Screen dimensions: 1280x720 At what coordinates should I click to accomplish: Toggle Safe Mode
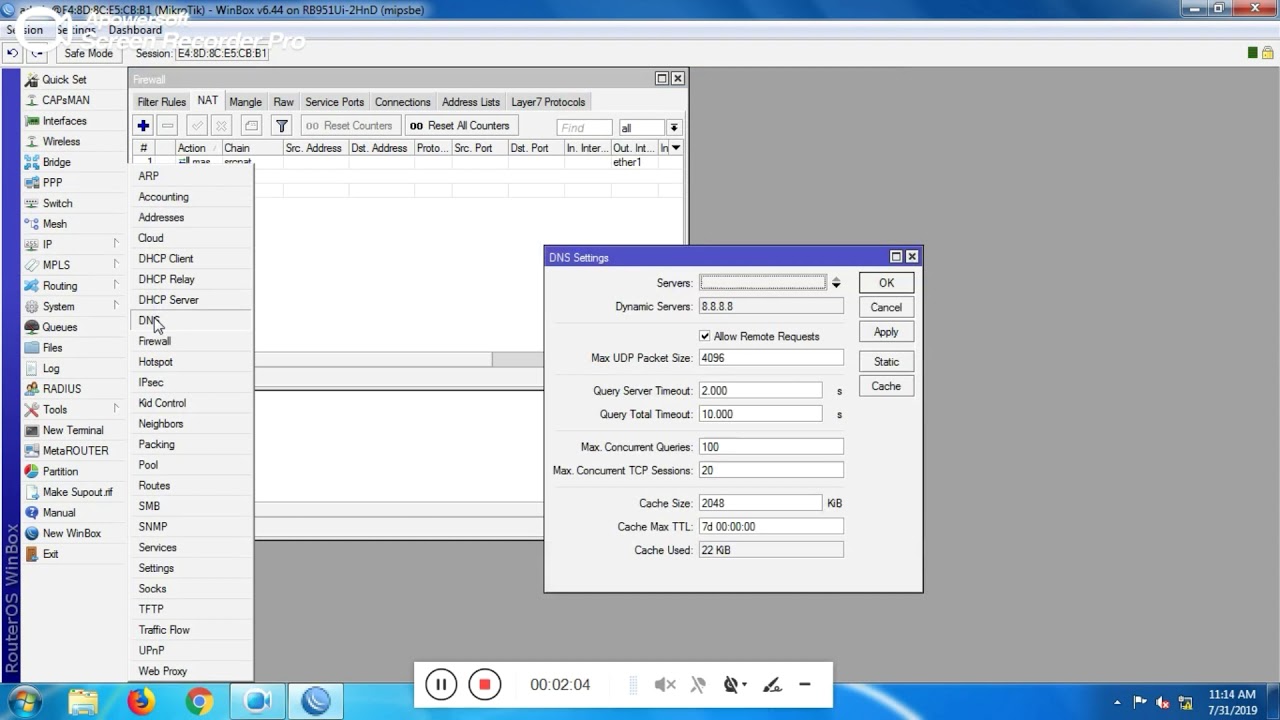click(88, 53)
